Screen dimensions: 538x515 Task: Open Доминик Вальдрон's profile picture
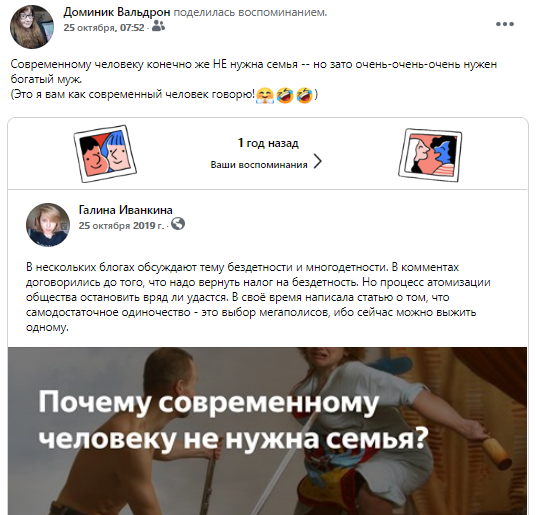(x=32, y=27)
